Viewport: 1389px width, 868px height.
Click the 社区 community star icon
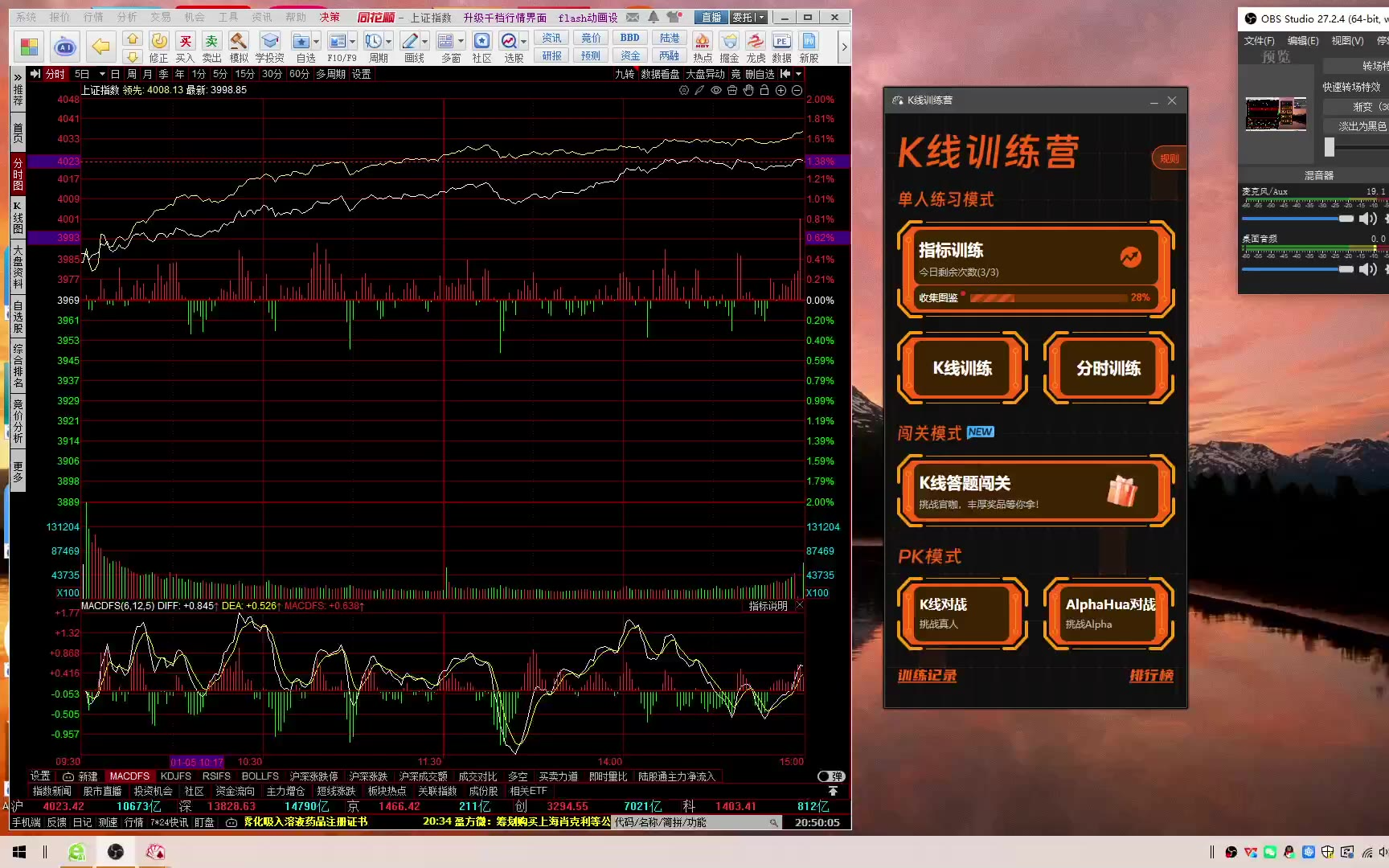(x=481, y=42)
